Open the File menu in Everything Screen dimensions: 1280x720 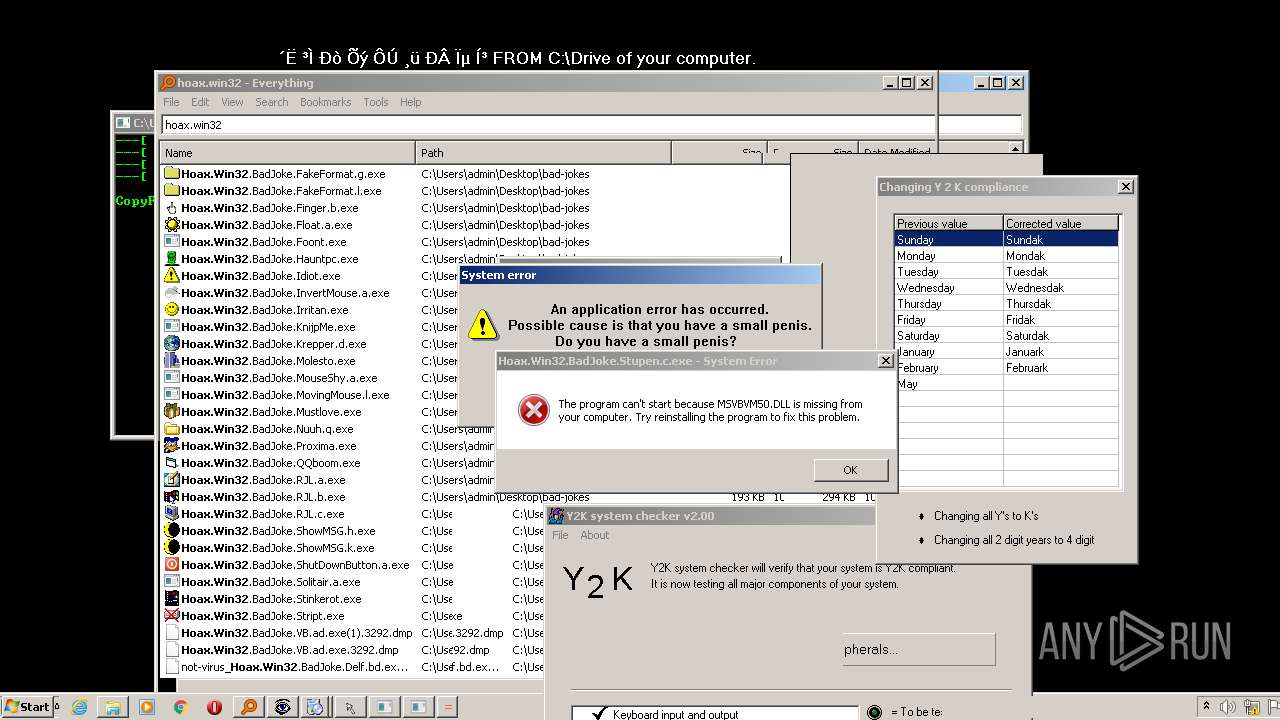(171, 102)
